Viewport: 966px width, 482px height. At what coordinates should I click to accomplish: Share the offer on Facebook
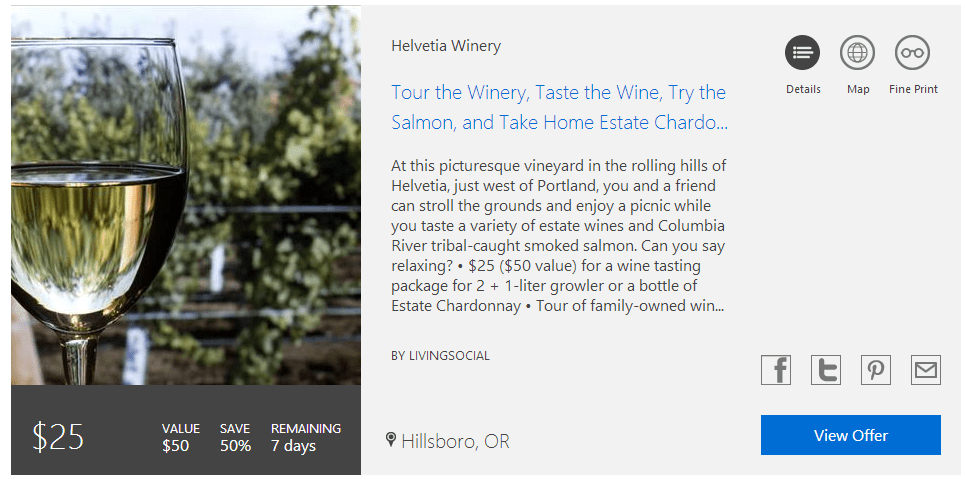click(x=776, y=370)
